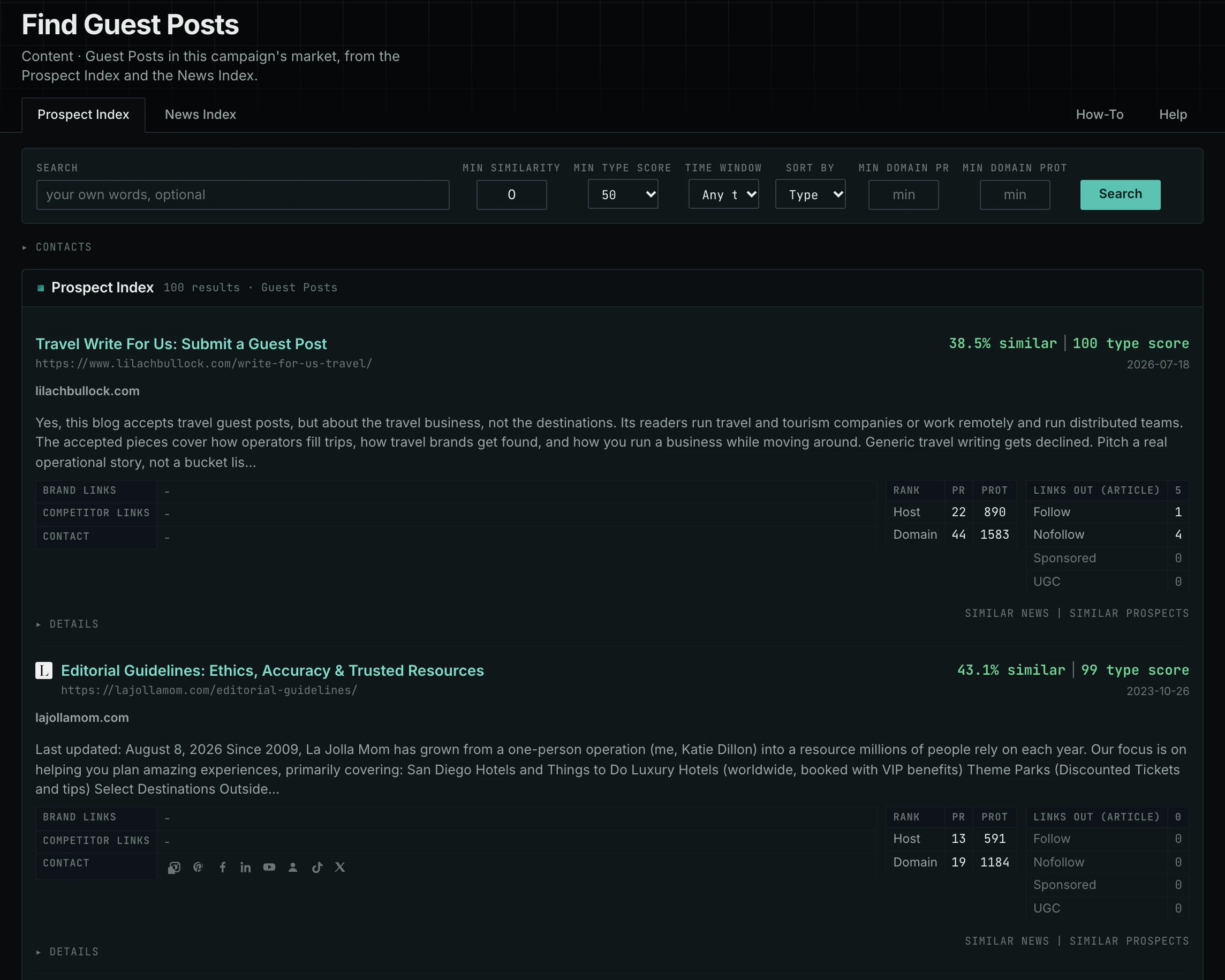
Task: Open the How-To tab
Action: click(x=1099, y=114)
